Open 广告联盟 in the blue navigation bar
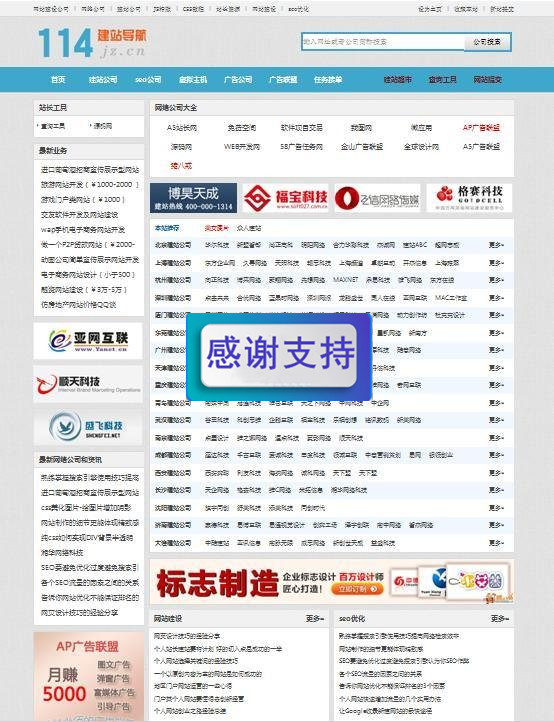 [x=283, y=80]
